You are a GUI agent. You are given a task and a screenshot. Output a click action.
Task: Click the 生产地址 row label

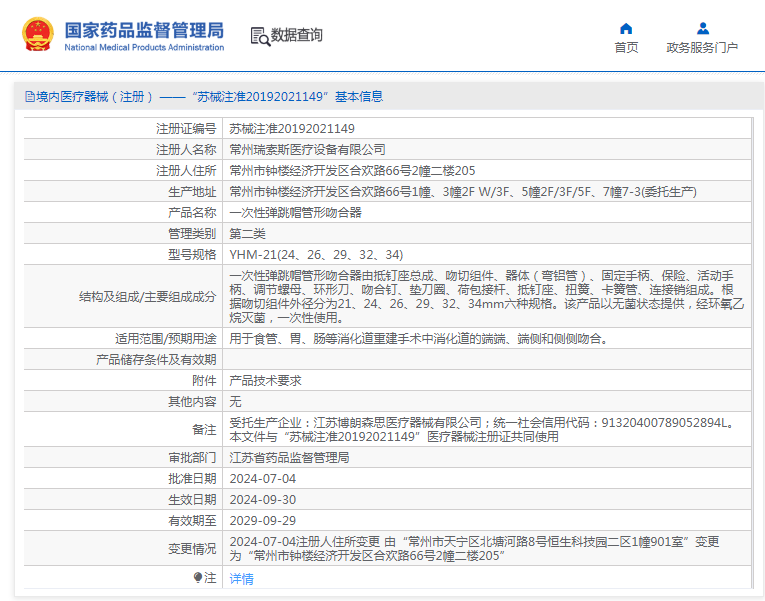click(x=192, y=192)
